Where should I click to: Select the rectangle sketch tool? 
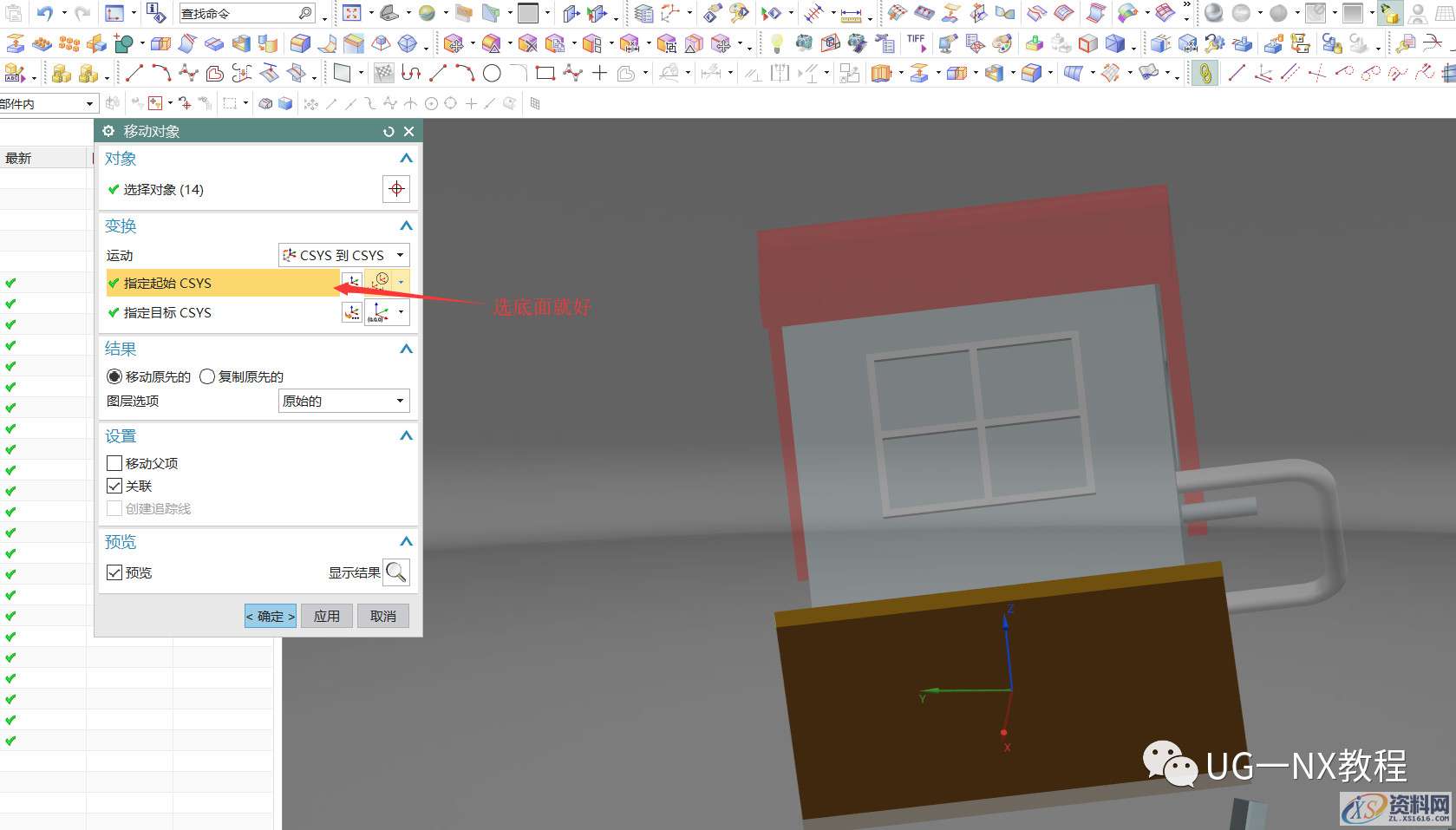pos(545,74)
